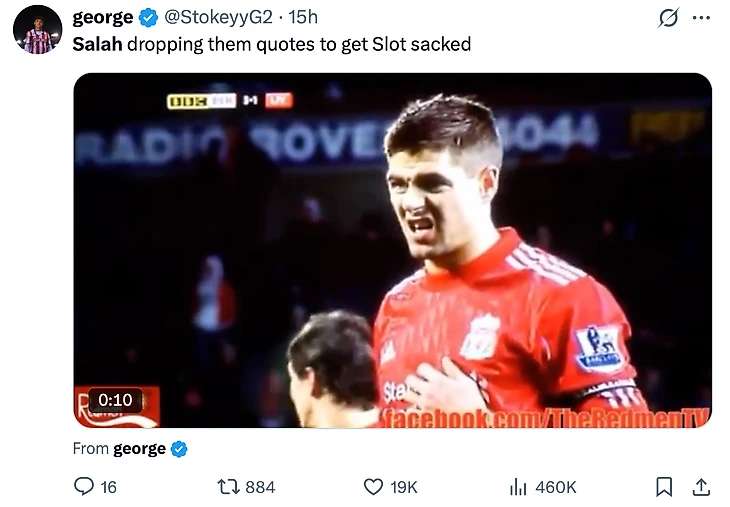730x507 pixels.
Task: Click the george display name
Action: [103, 18]
